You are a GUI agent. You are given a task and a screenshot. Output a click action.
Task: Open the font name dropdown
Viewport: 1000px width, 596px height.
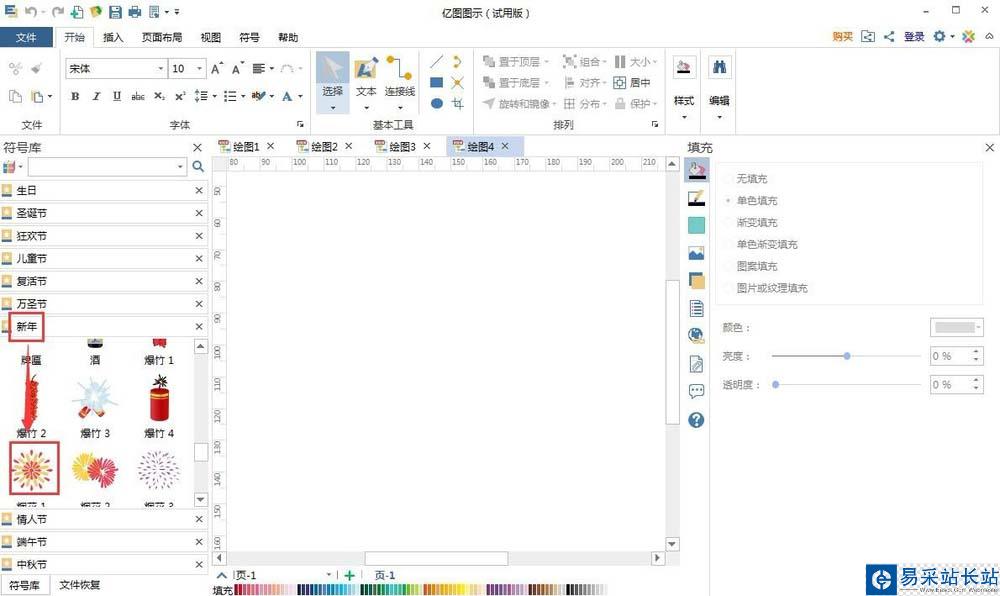(161, 68)
